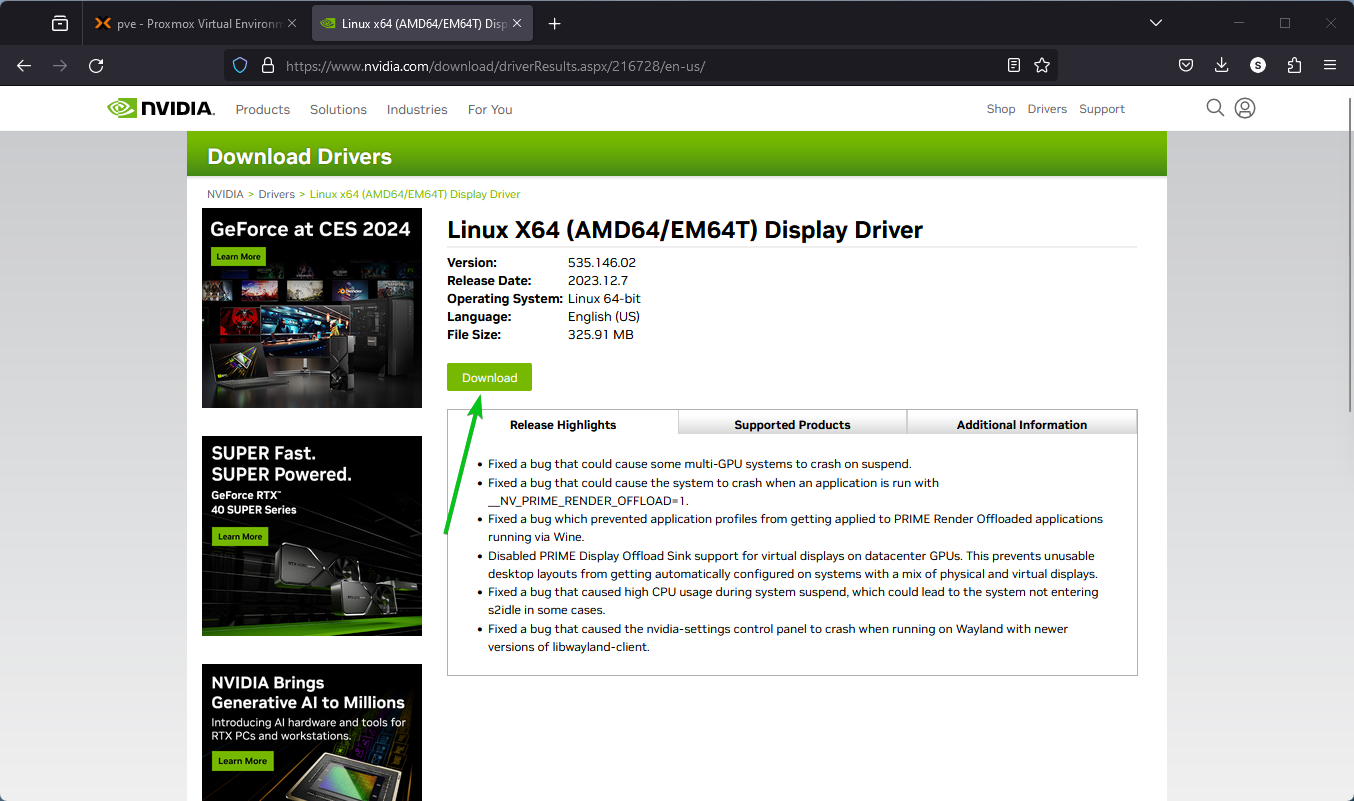The width and height of the screenshot is (1354, 801).
Task: Open the tracking protection shield icon
Action: [x=240, y=65]
